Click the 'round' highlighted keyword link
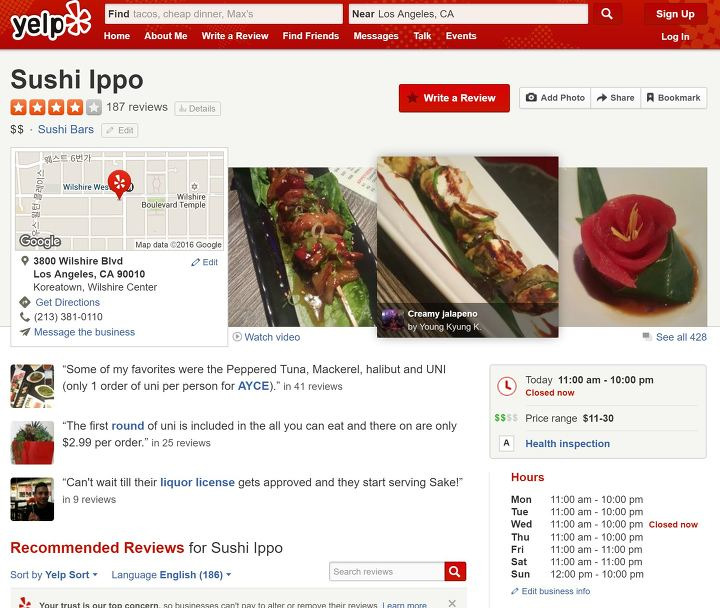720x608 pixels. [x=128, y=426]
